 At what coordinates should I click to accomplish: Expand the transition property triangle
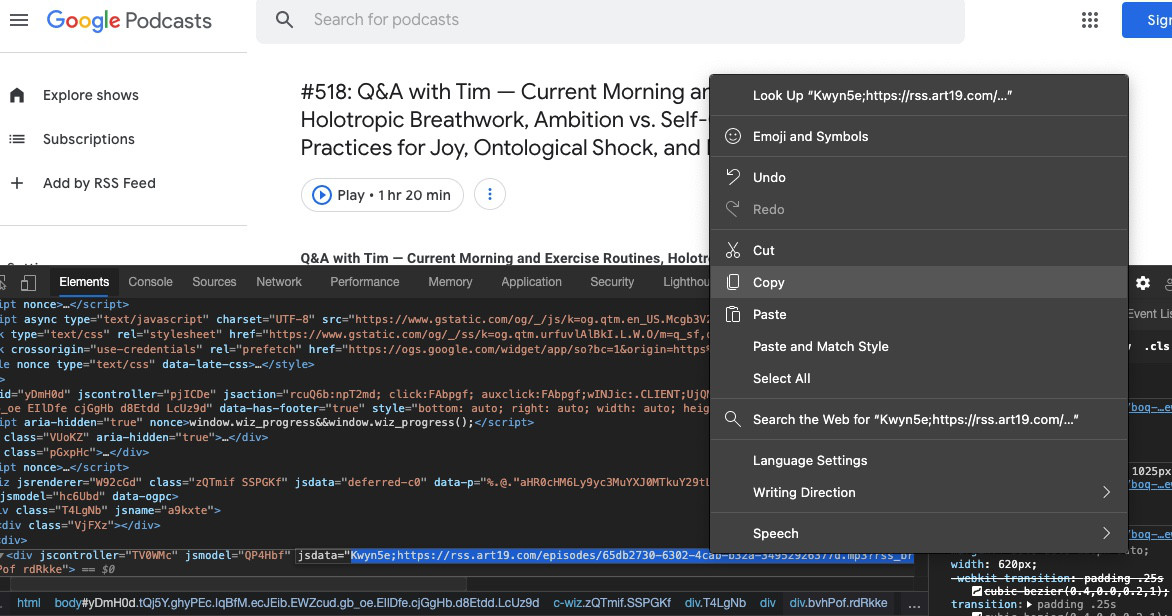click(x=1029, y=604)
